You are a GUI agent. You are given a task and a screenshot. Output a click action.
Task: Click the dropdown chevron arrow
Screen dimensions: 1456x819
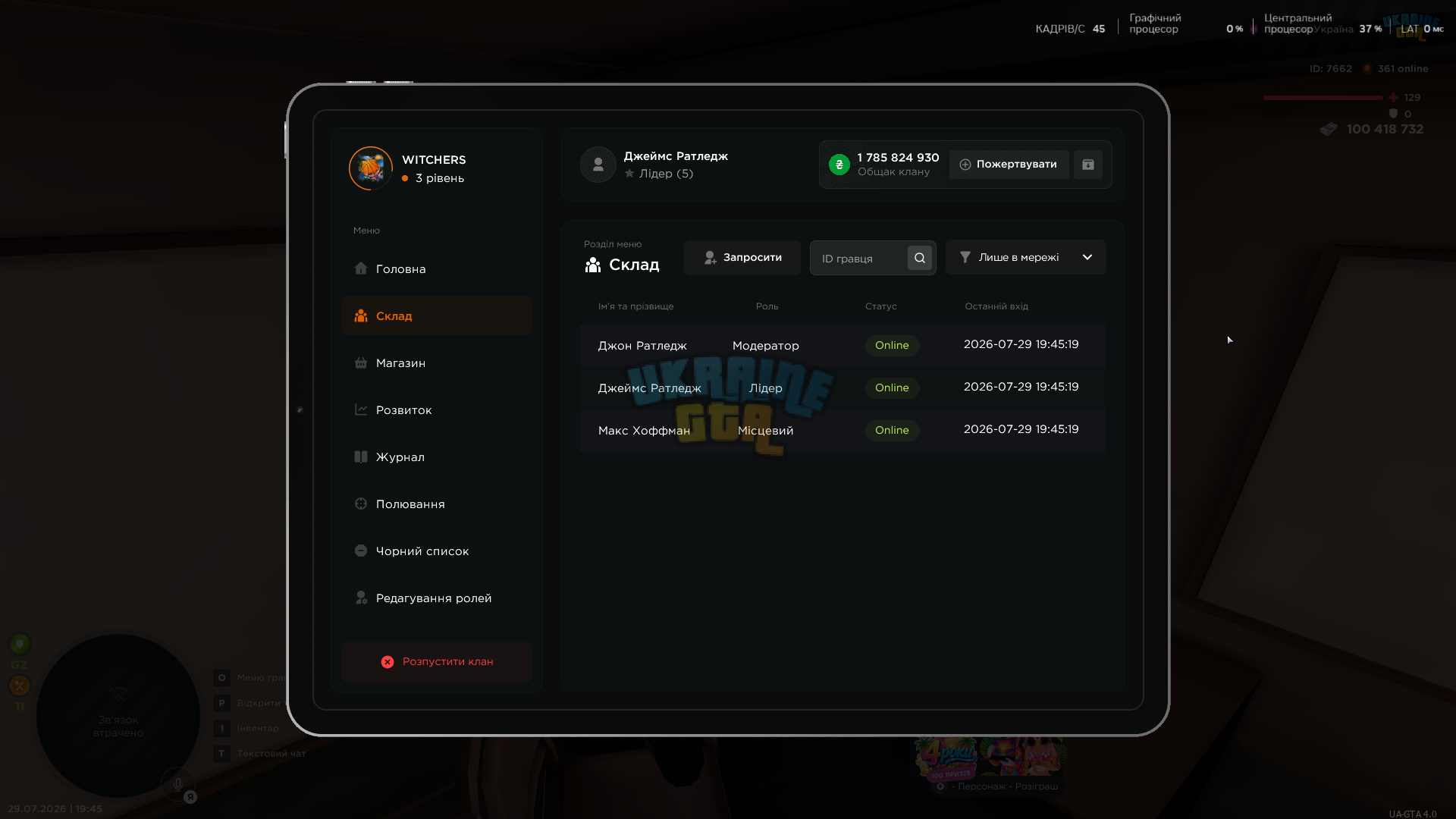point(1087,258)
